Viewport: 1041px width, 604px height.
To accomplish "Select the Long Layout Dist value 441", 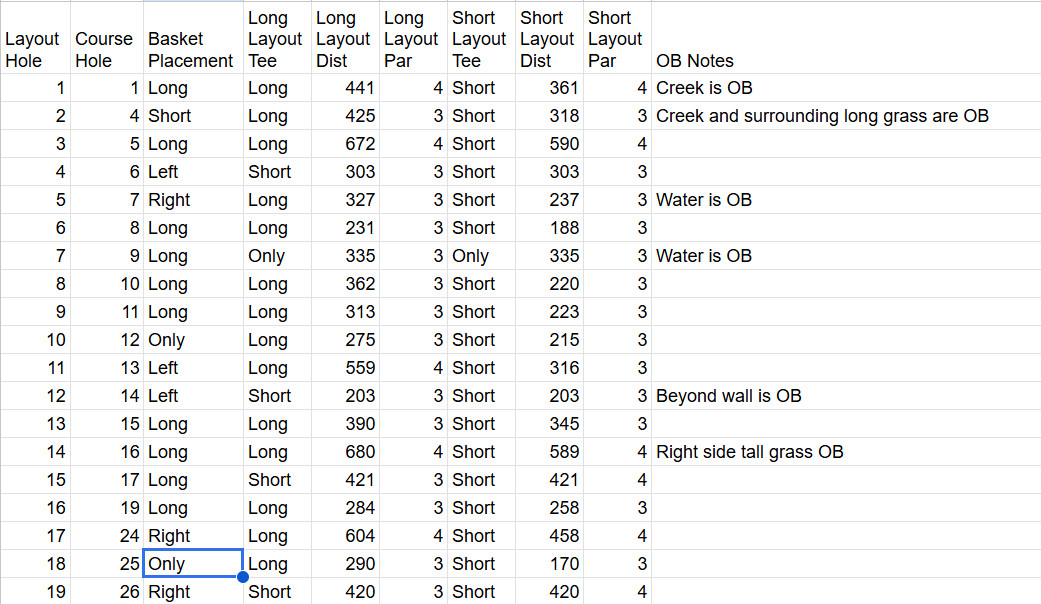I will coord(345,88).
